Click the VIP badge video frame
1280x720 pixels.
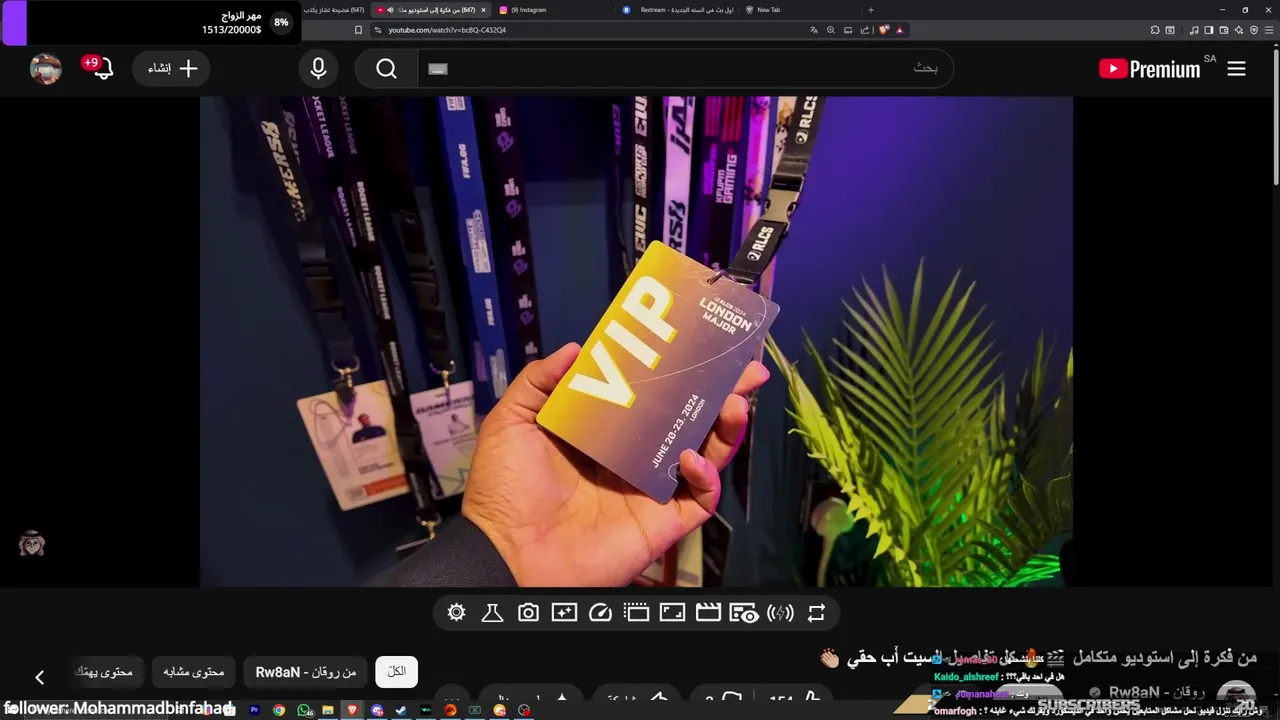[x=636, y=341]
